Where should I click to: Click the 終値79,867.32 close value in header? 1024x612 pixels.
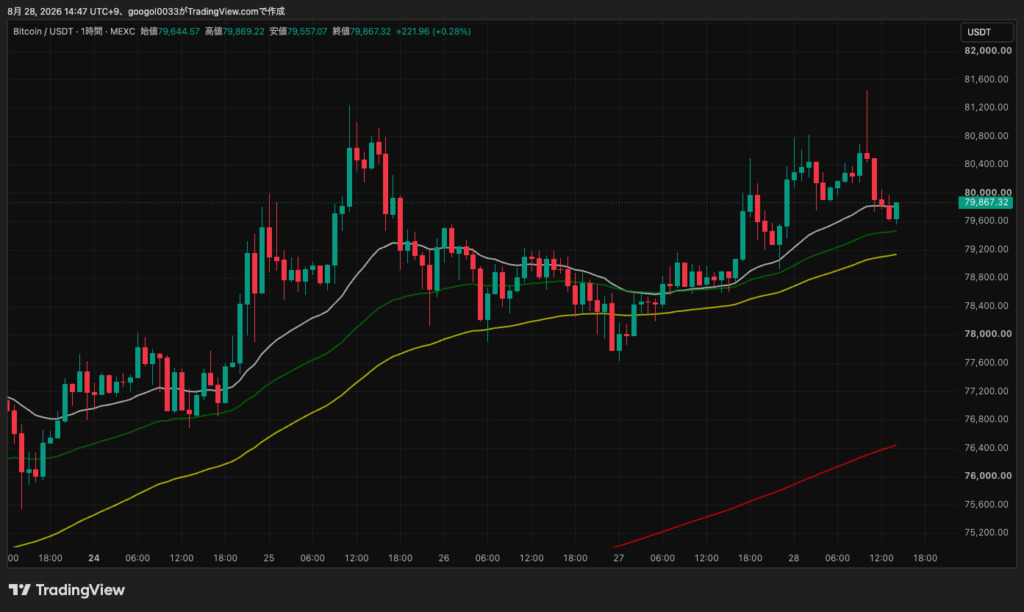(361, 31)
